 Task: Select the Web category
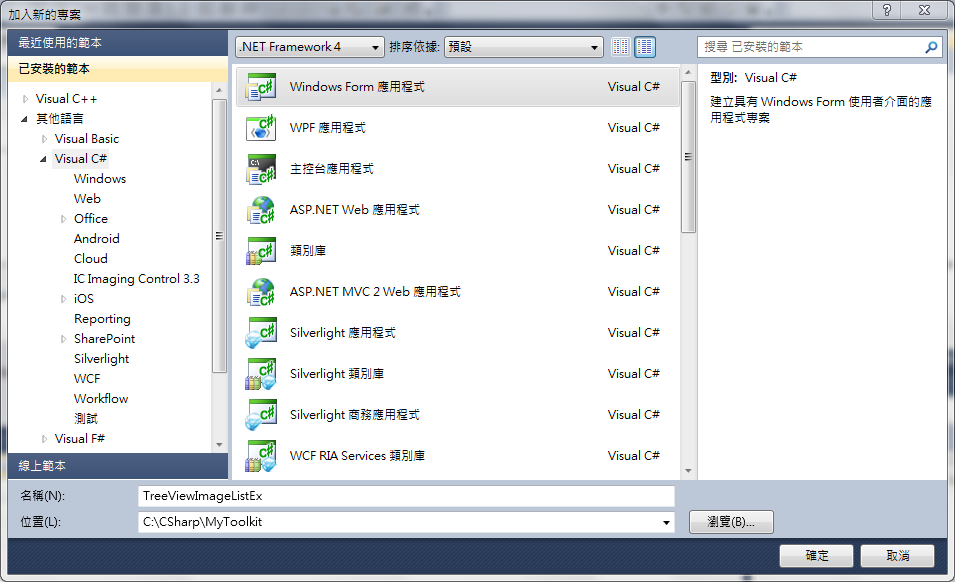[87, 199]
